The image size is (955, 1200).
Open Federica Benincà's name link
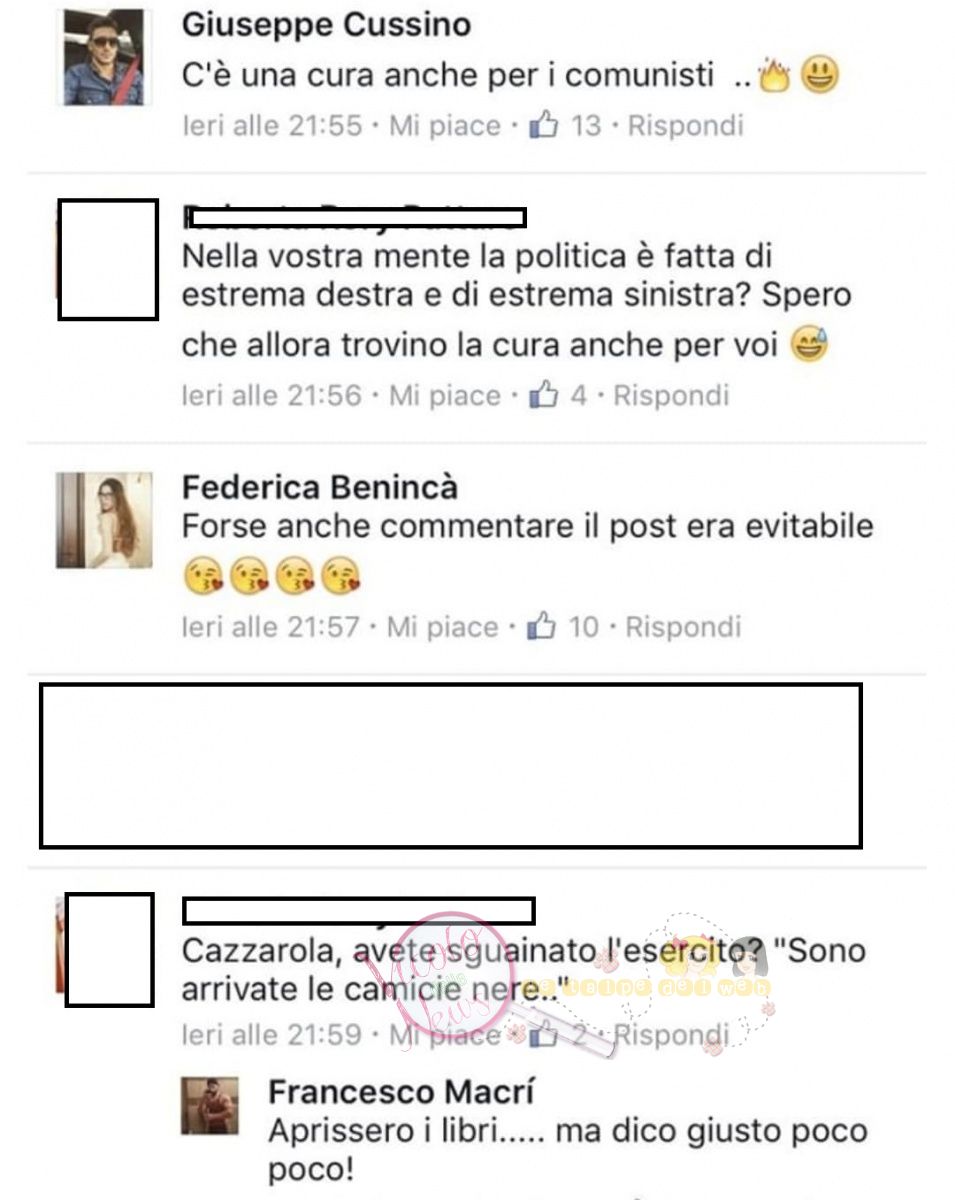[320, 487]
